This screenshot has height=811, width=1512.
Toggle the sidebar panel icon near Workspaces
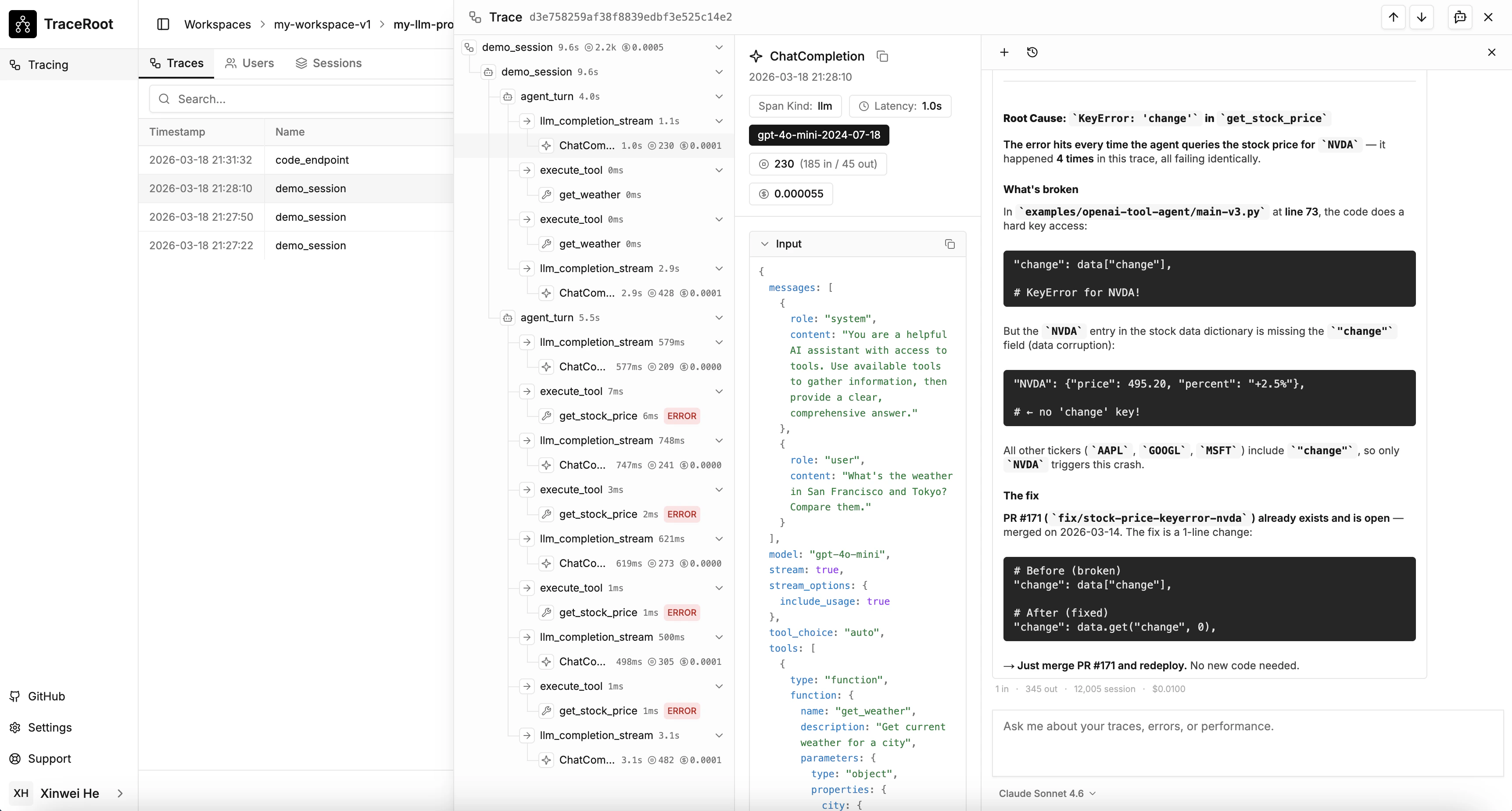pos(163,24)
